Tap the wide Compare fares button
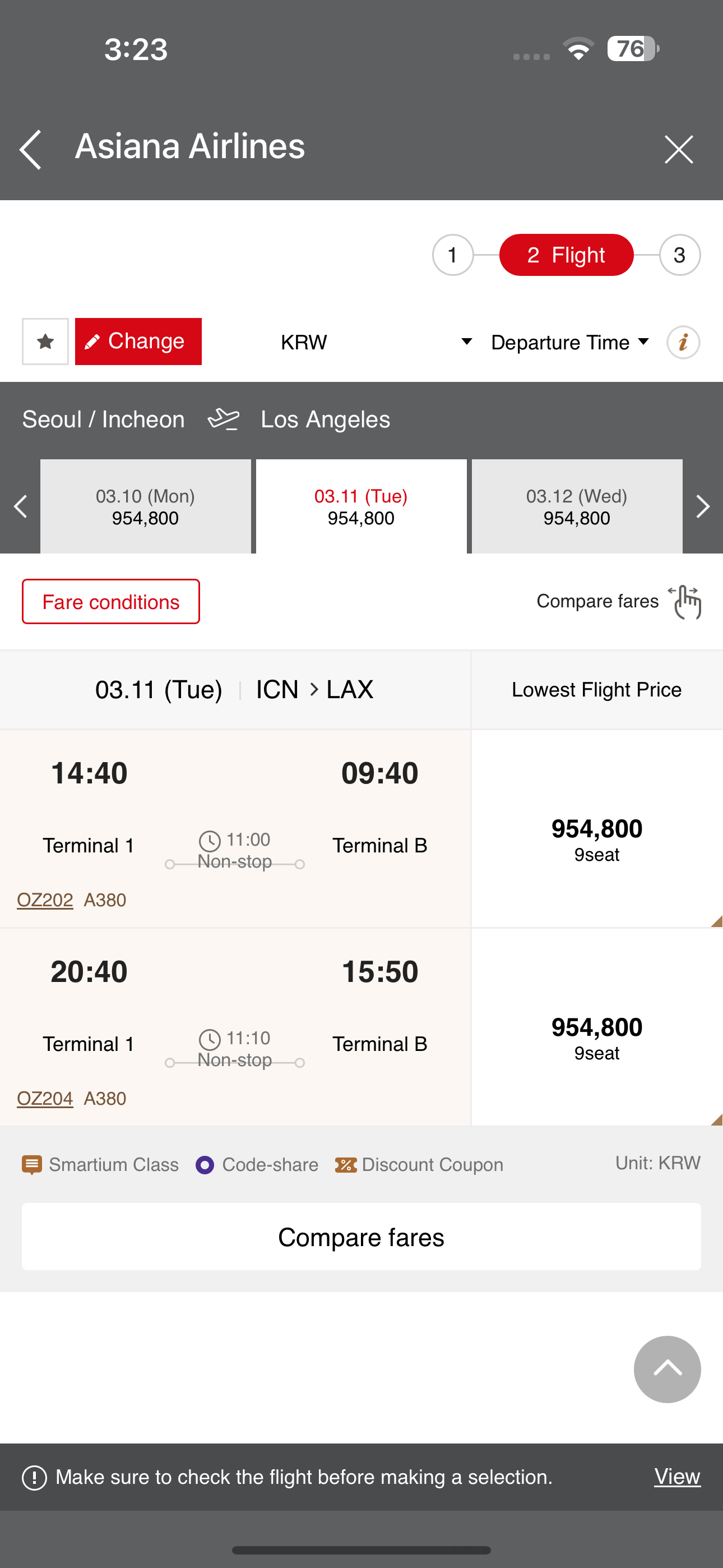Viewport: 723px width, 1568px height. point(361,1237)
